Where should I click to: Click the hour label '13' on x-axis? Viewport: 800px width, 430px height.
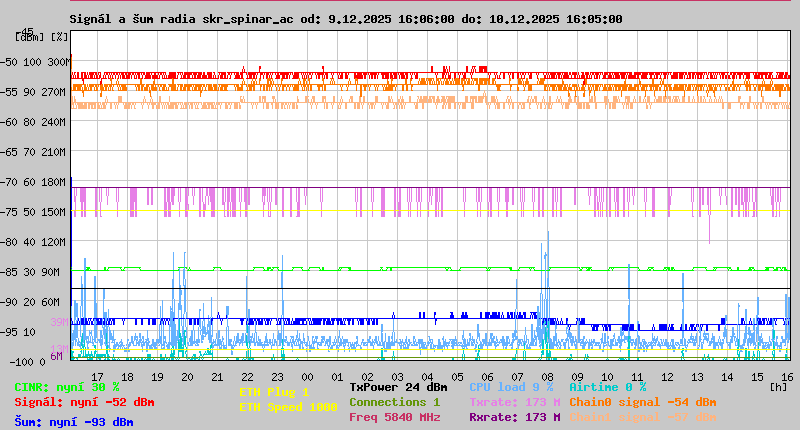(697, 377)
